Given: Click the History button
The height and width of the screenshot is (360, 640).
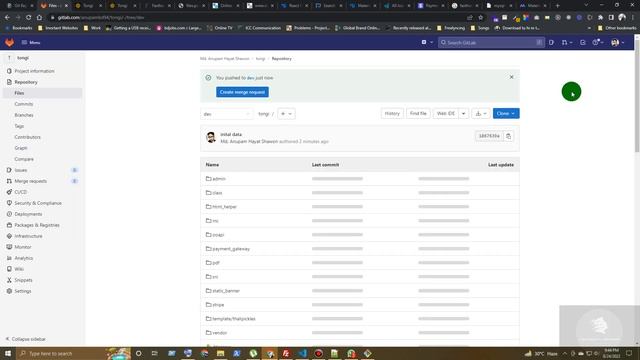Looking at the screenshot, I should pos(392,113).
